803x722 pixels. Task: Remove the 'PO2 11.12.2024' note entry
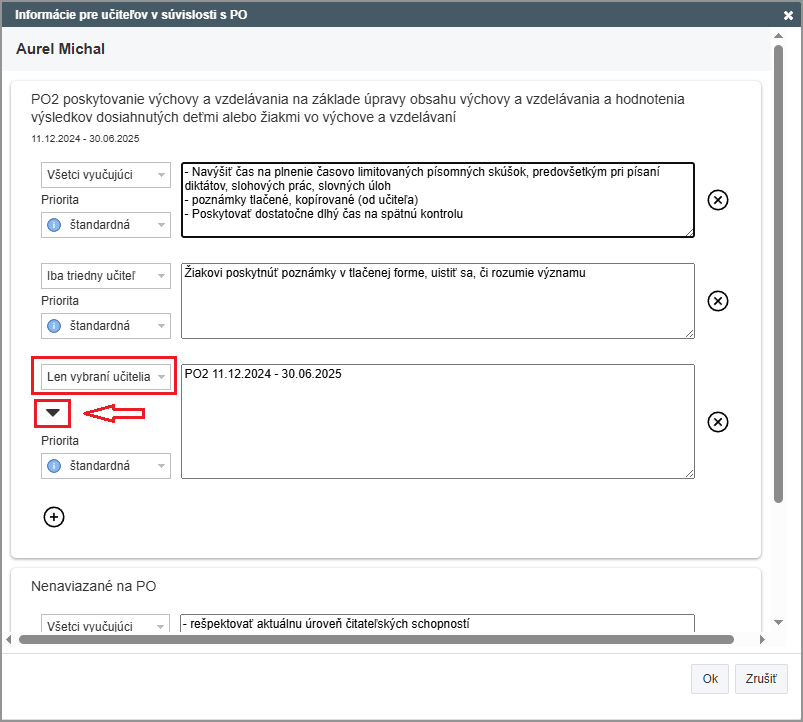tap(717, 422)
